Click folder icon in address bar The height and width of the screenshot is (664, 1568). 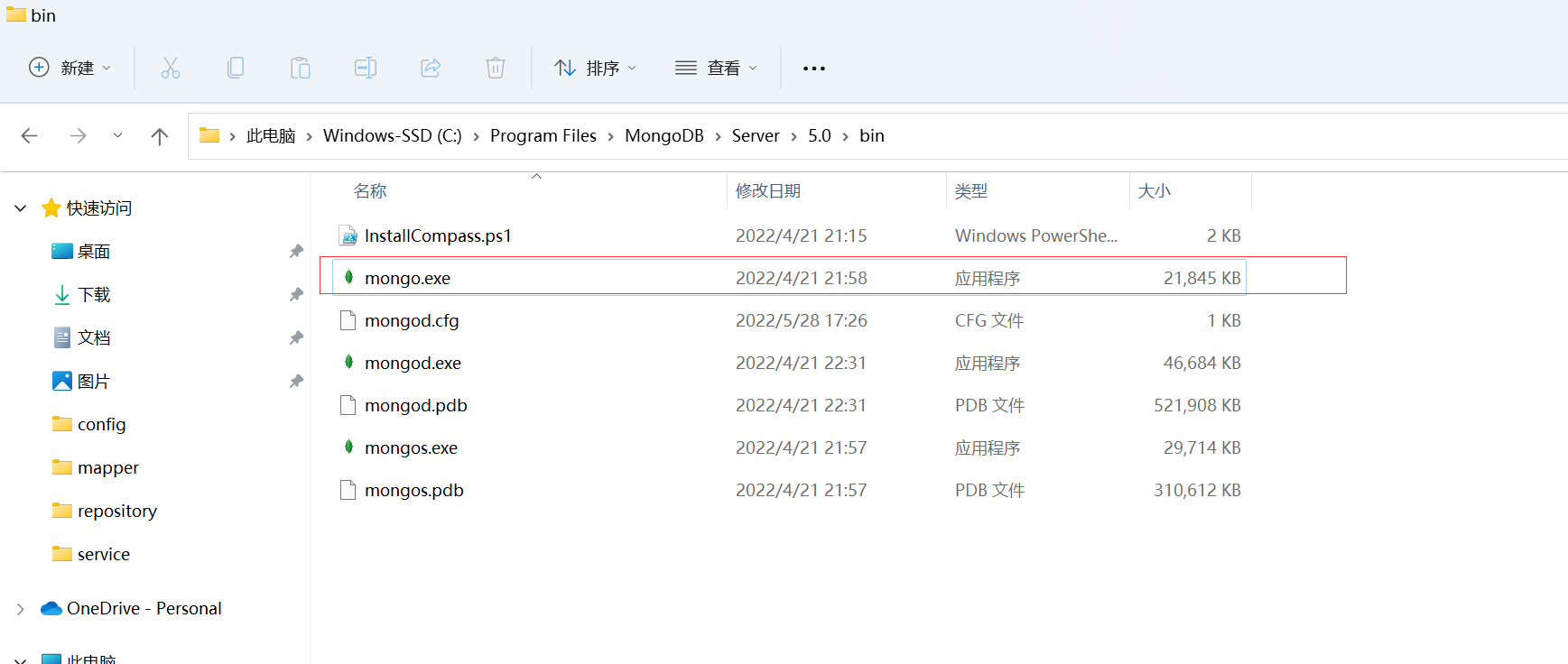point(209,135)
